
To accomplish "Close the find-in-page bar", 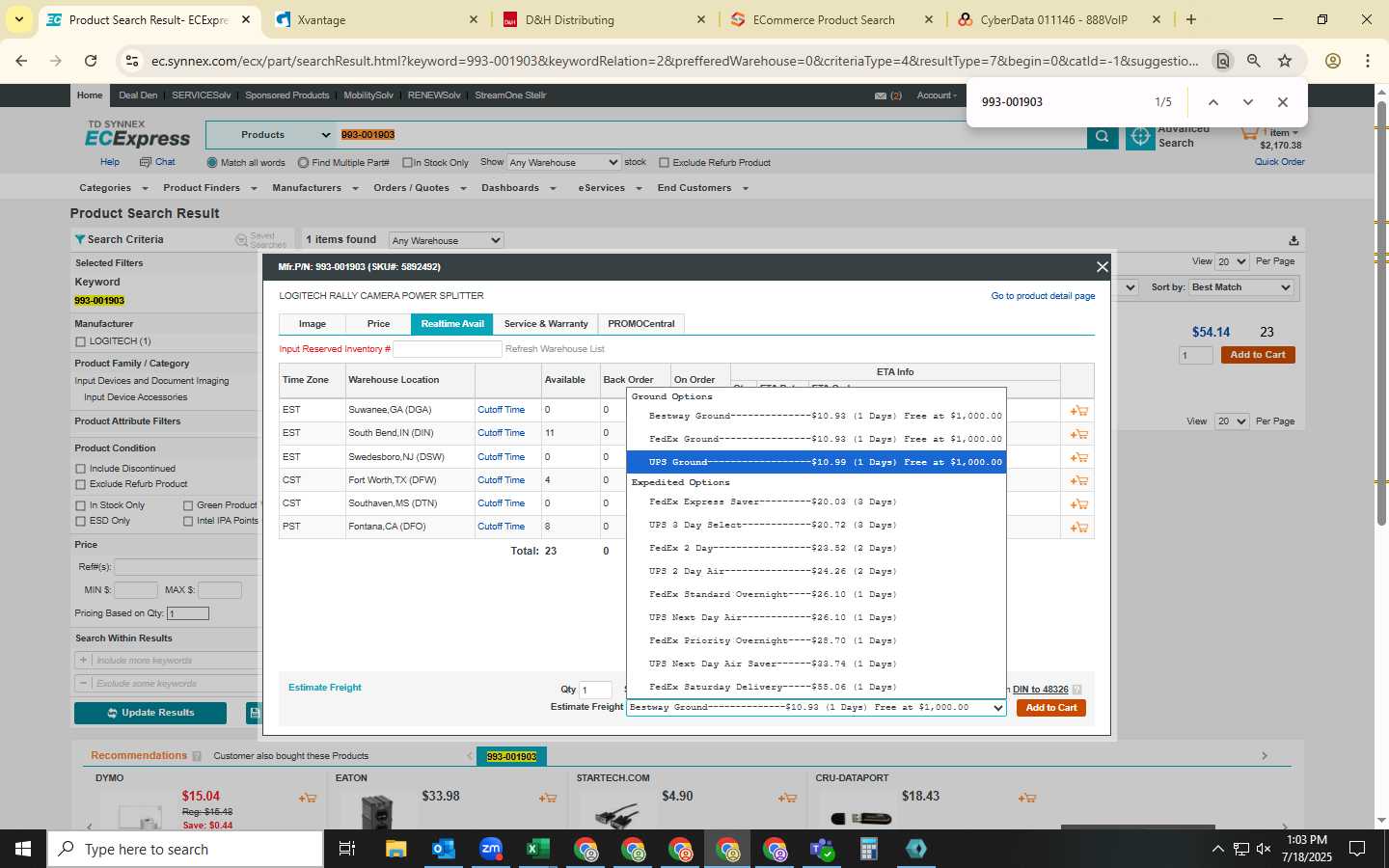I will [1282, 102].
